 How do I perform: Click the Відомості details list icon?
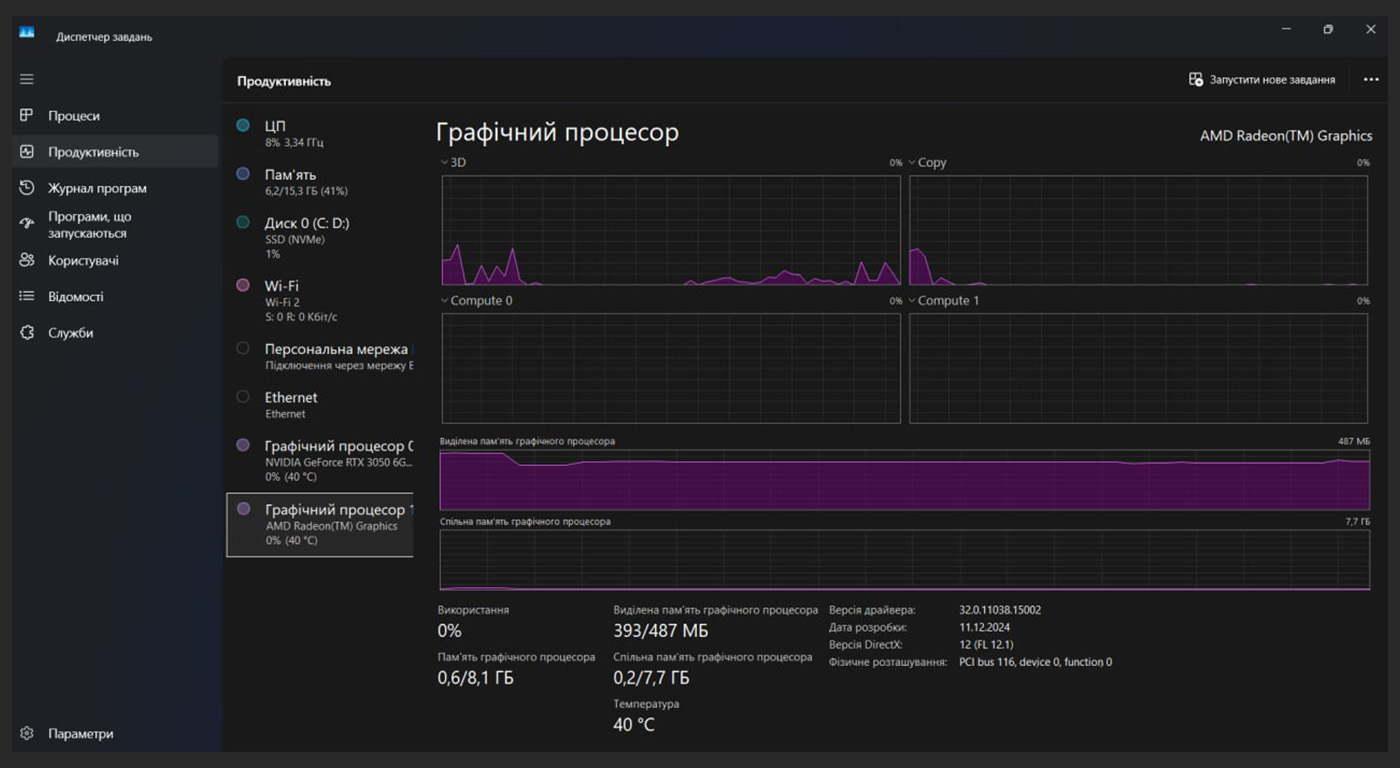27,296
